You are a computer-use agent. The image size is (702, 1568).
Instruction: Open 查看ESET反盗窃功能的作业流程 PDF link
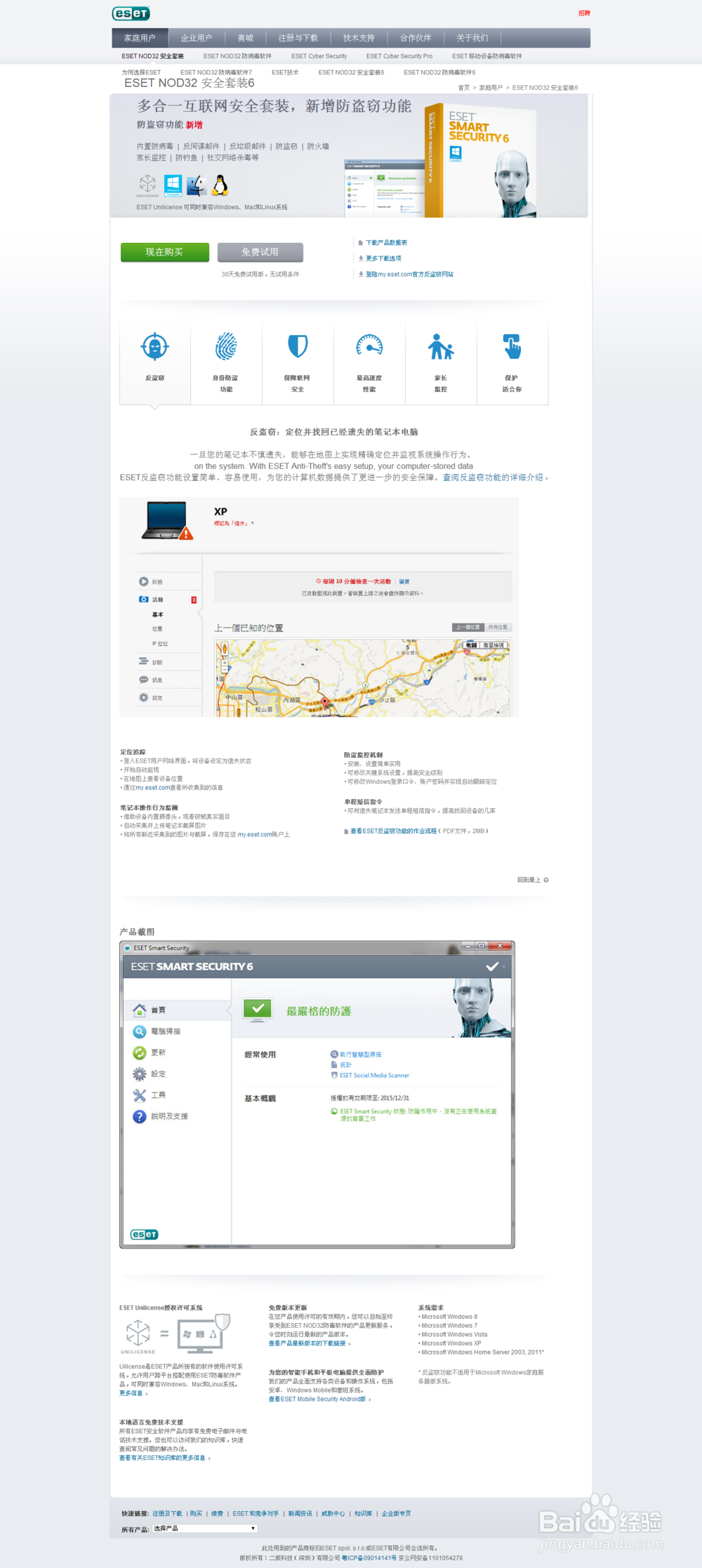pyautogui.click(x=393, y=831)
